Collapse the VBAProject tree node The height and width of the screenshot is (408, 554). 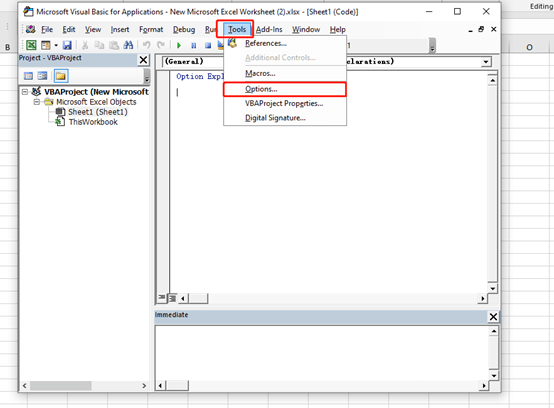tap(24, 92)
